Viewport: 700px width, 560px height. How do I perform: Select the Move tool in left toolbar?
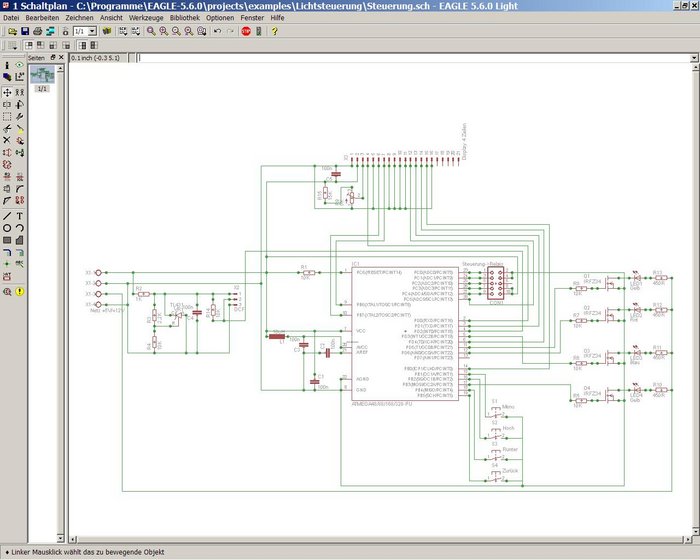click(7, 91)
